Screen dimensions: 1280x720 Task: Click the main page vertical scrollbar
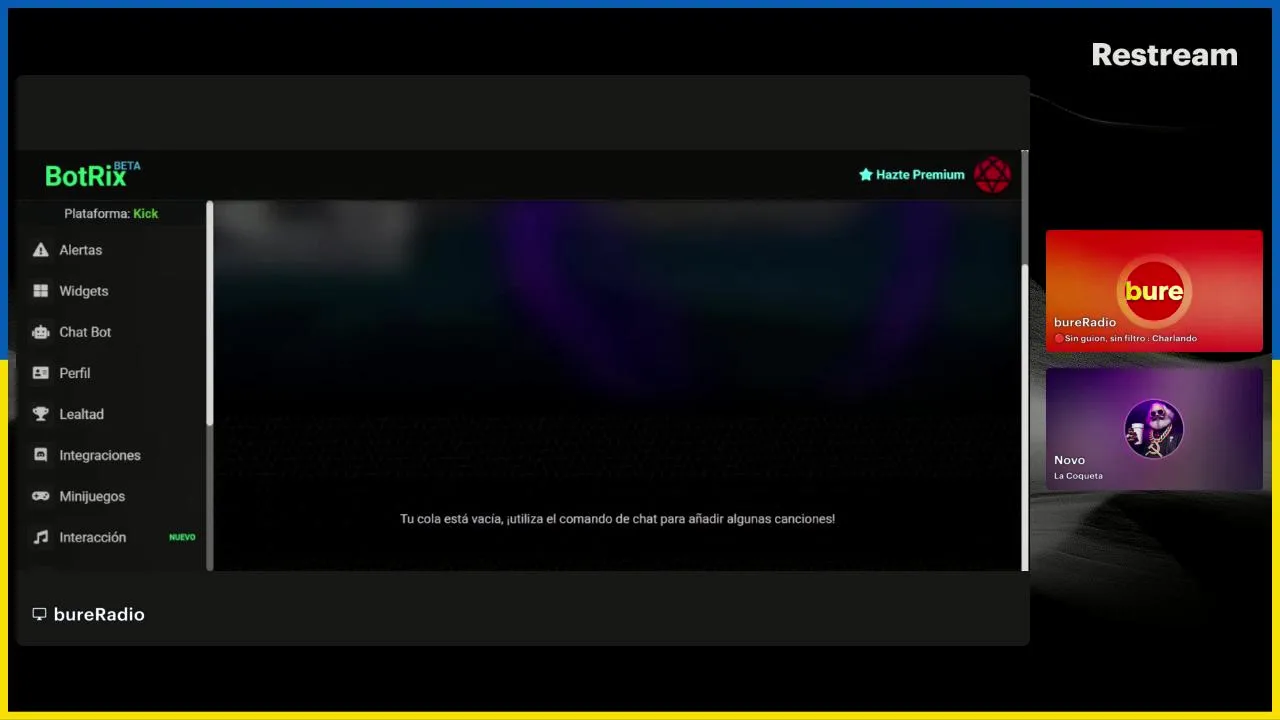1024,417
